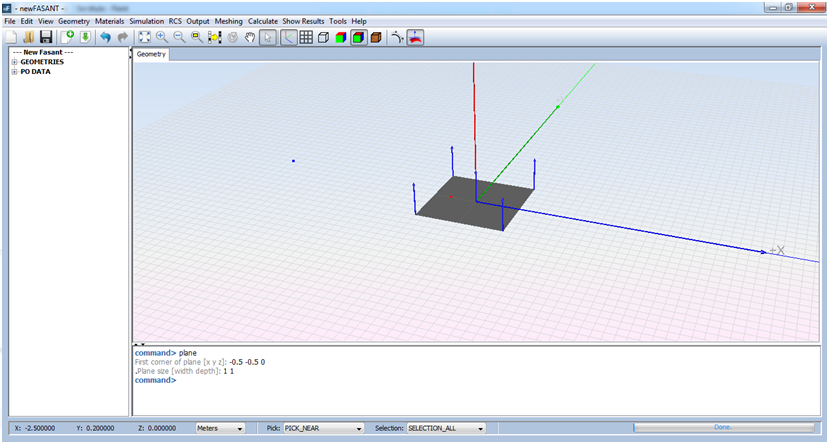Toggle the grid display button
The width and height of the screenshot is (827, 442).
point(306,37)
